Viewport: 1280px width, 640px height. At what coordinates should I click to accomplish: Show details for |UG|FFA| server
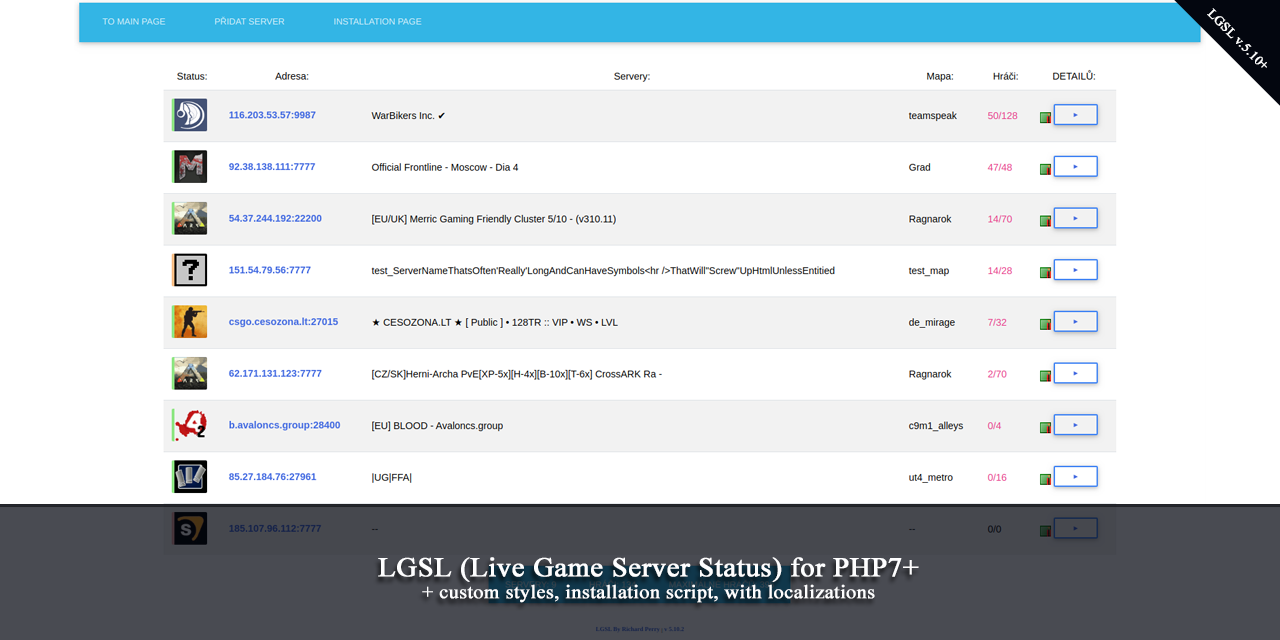1075,476
